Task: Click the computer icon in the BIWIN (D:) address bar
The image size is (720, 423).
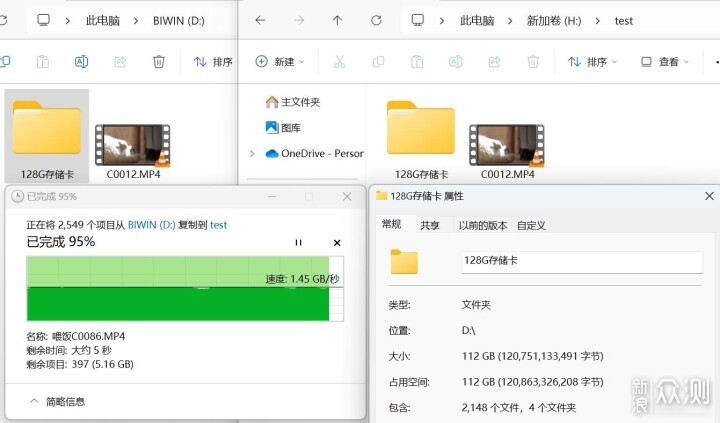Action: [x=44, y=20]
